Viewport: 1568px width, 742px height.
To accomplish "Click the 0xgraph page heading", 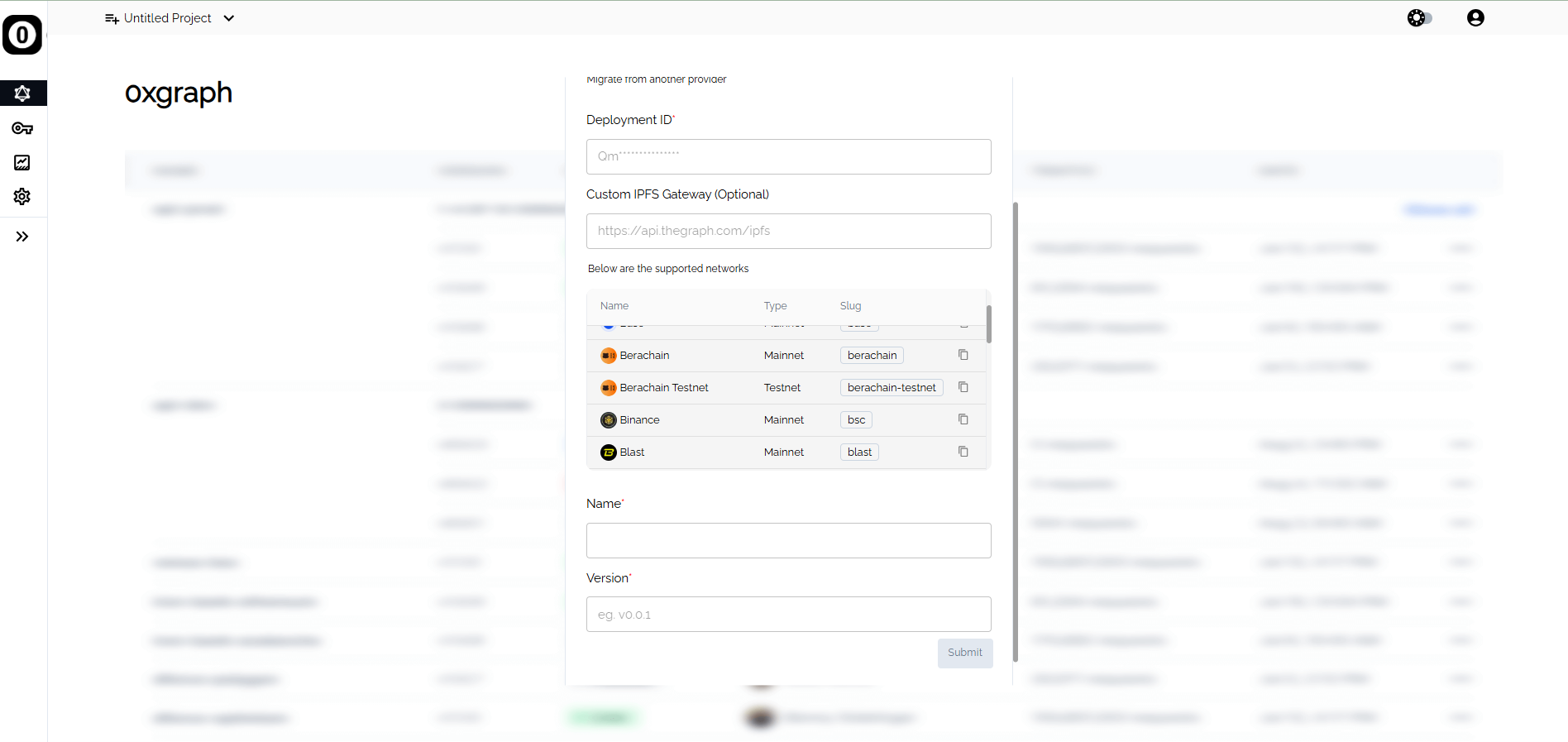I will coord(179,93).
